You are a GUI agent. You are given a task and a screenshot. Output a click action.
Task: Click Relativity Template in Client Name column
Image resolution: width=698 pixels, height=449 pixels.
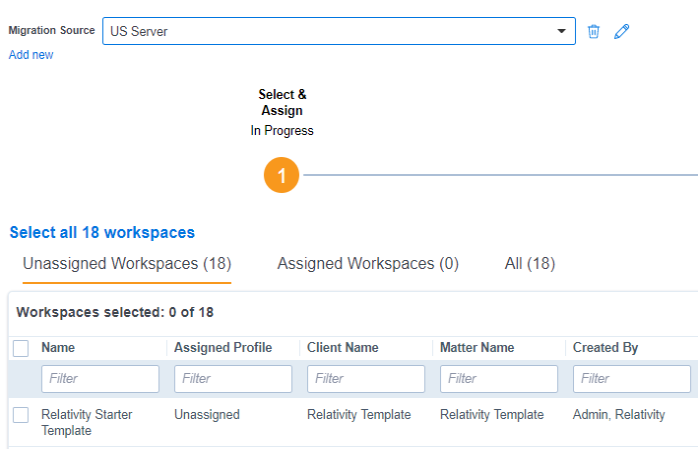pos(359,415)
